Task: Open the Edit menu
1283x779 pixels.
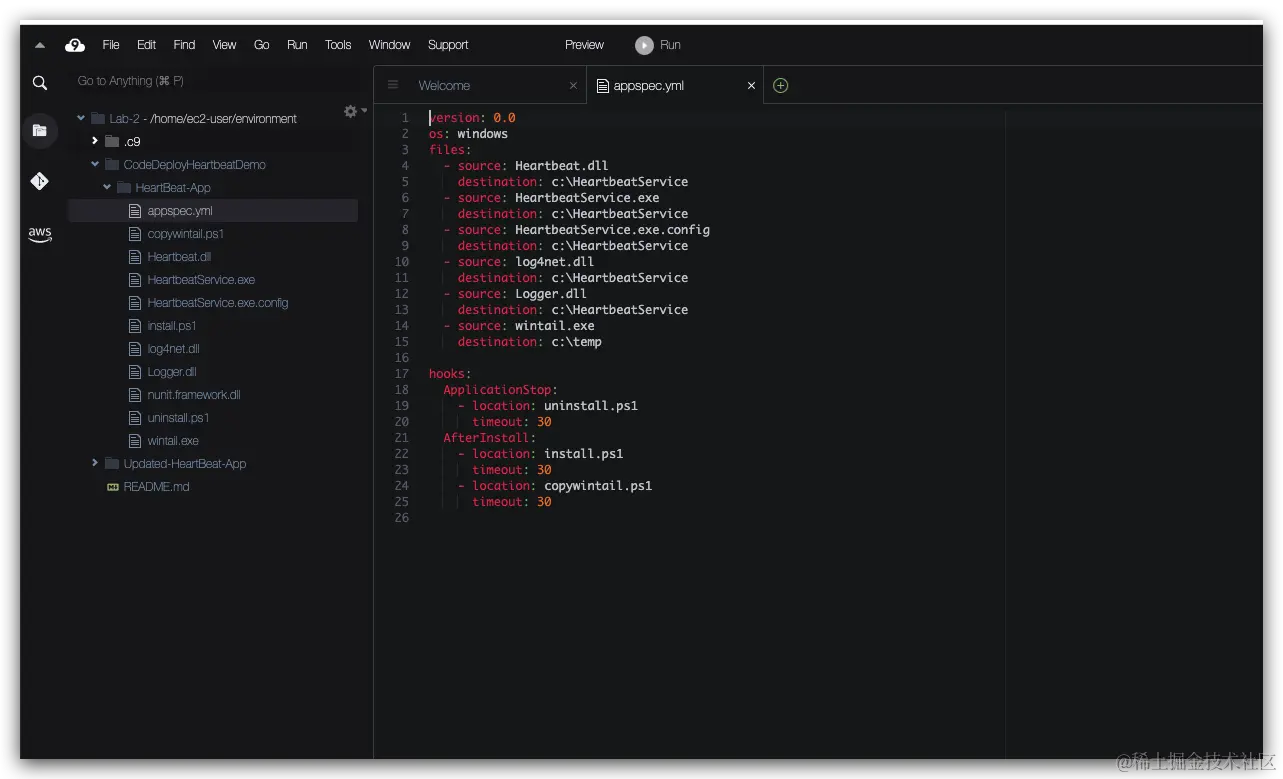Action: (x=147, y=45)
